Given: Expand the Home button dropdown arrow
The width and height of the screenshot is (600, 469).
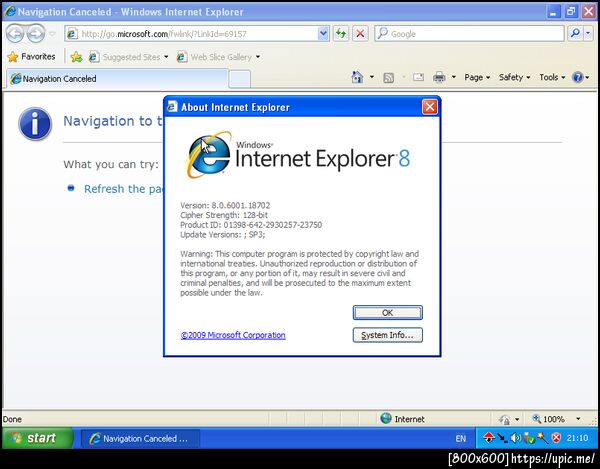Looking at the screenshot, I should pos(372,78).
